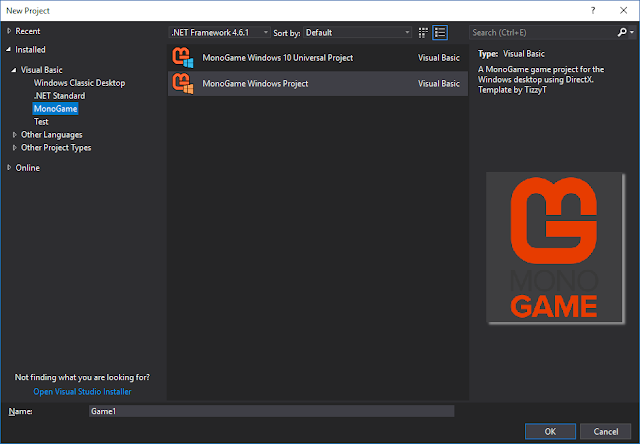Viewport: 640px width, 444px height.
Task: Open the search options dropdown arrow
Action: point(632,32)
